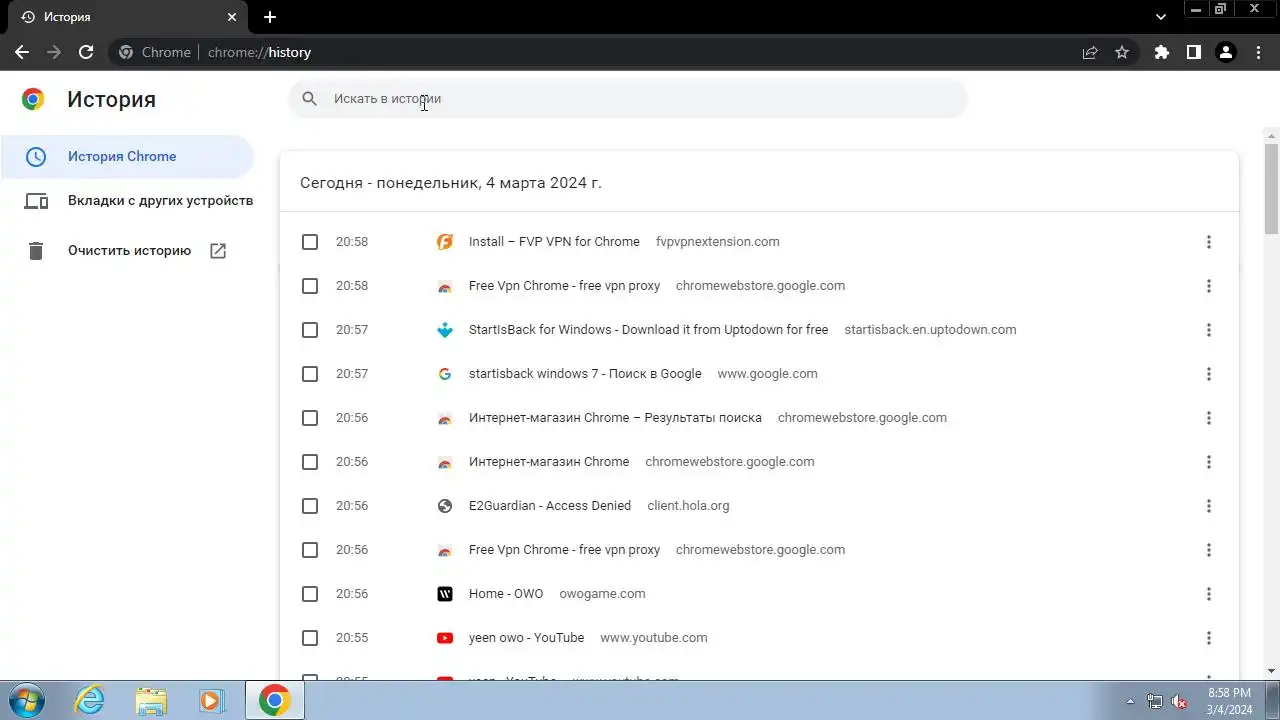Open actions menu for StartIsBack Uptodown entry
Image resolution: width=1280 pixels, height=720 pixels.
1208,330
